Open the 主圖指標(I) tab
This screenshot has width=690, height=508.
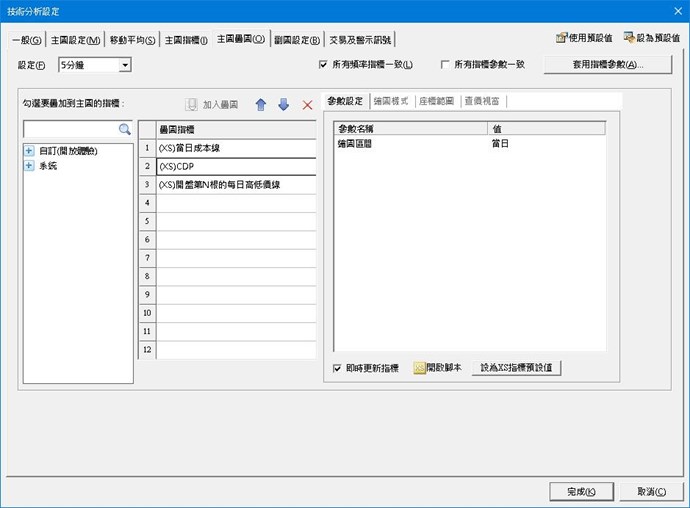pyautogui.click(x=186, y=40)
